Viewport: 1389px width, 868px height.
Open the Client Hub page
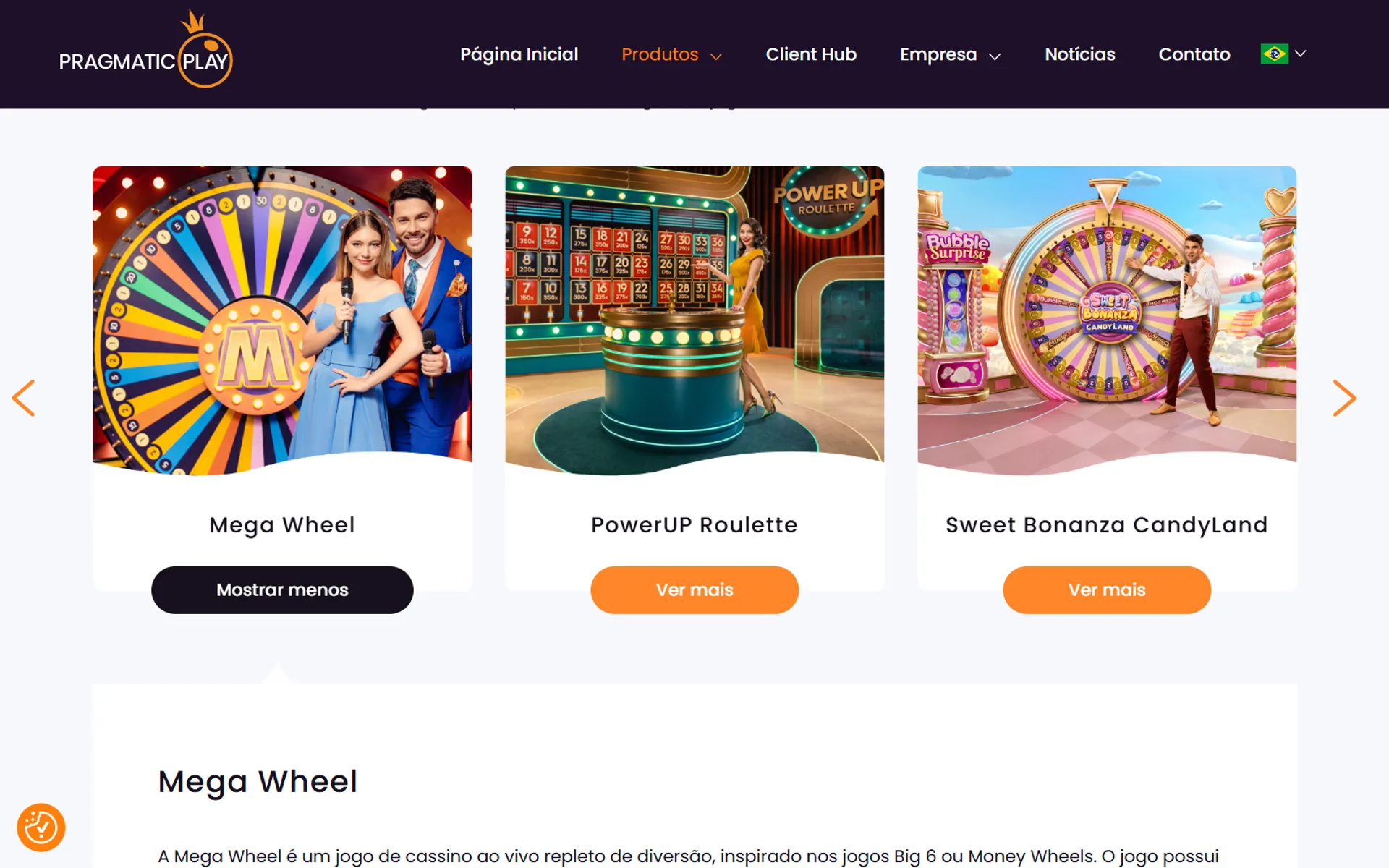pyautogui.click(x=811, y=55)
